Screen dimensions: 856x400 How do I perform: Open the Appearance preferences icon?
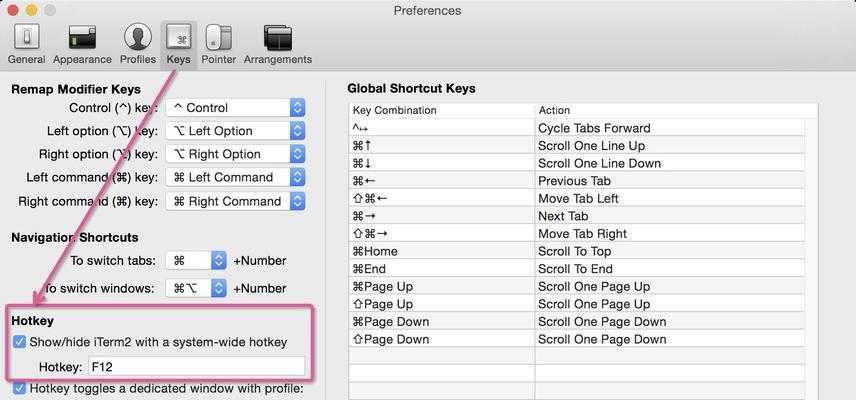click(82, 45)
